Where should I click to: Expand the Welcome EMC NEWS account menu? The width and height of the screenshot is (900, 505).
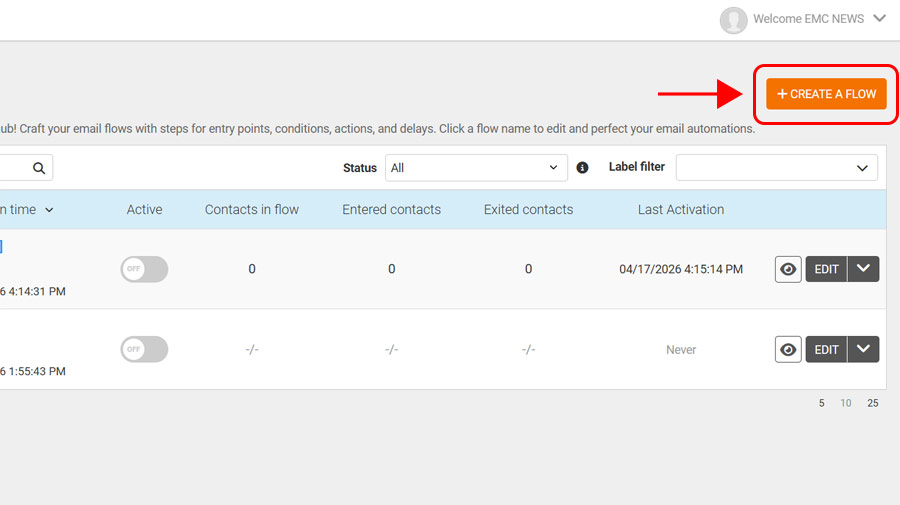point(879,18)
